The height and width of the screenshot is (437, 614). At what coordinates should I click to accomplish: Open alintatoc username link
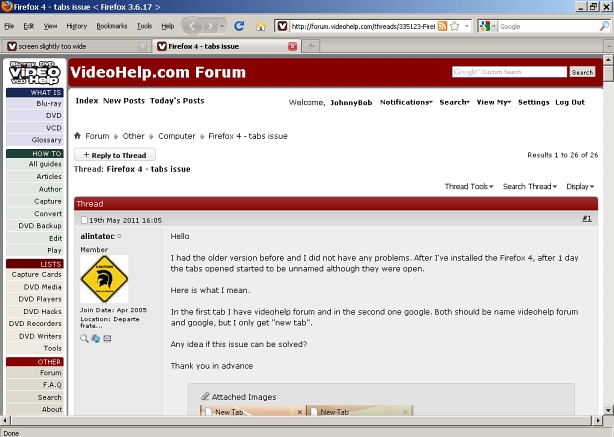coord(98,236)
